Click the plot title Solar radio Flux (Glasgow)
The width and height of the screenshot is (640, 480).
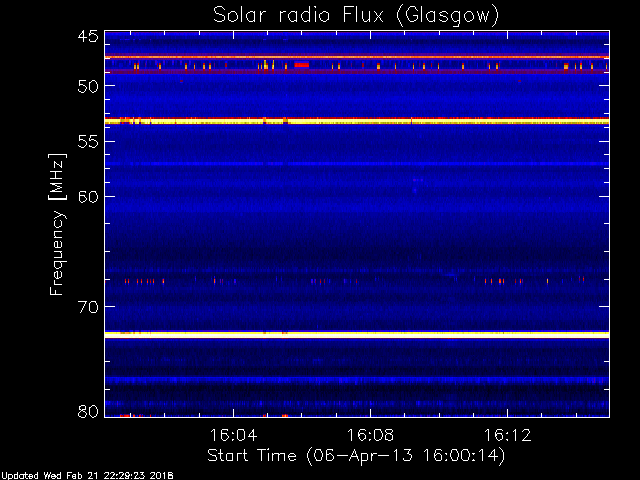click(x=356, y=16)
